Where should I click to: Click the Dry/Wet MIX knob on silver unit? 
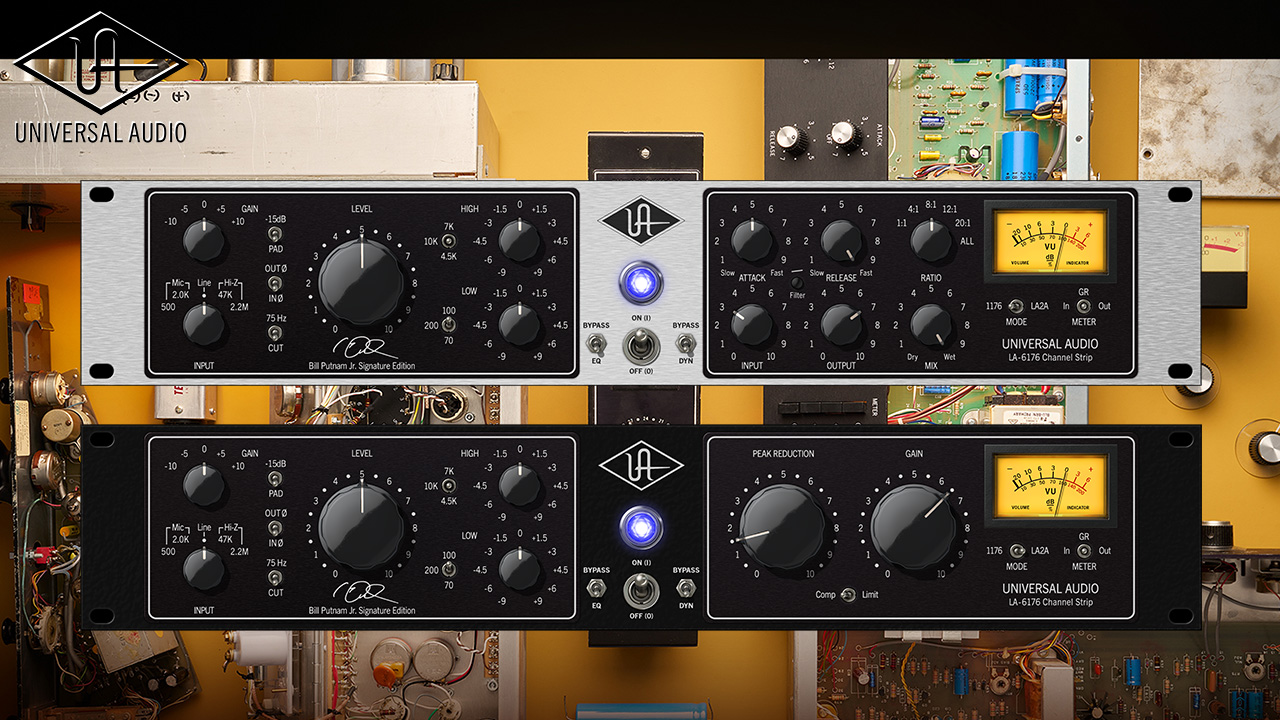click(x=930, y=324)
